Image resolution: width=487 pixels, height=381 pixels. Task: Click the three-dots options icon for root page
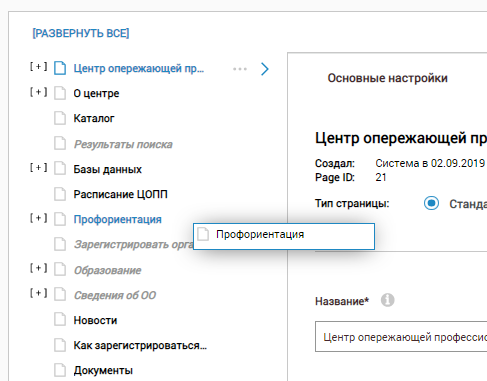(x=240, y=69)
